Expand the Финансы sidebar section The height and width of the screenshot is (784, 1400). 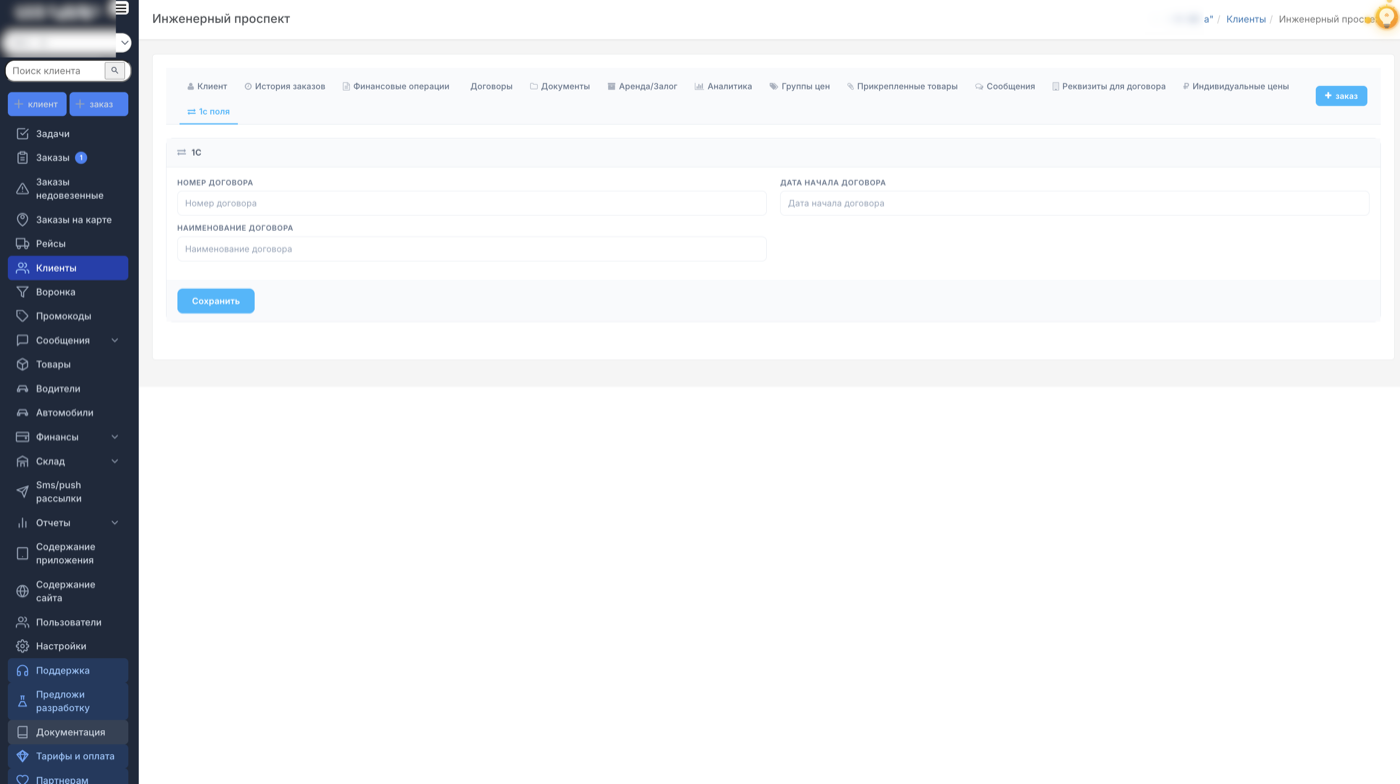pos(114,437)
